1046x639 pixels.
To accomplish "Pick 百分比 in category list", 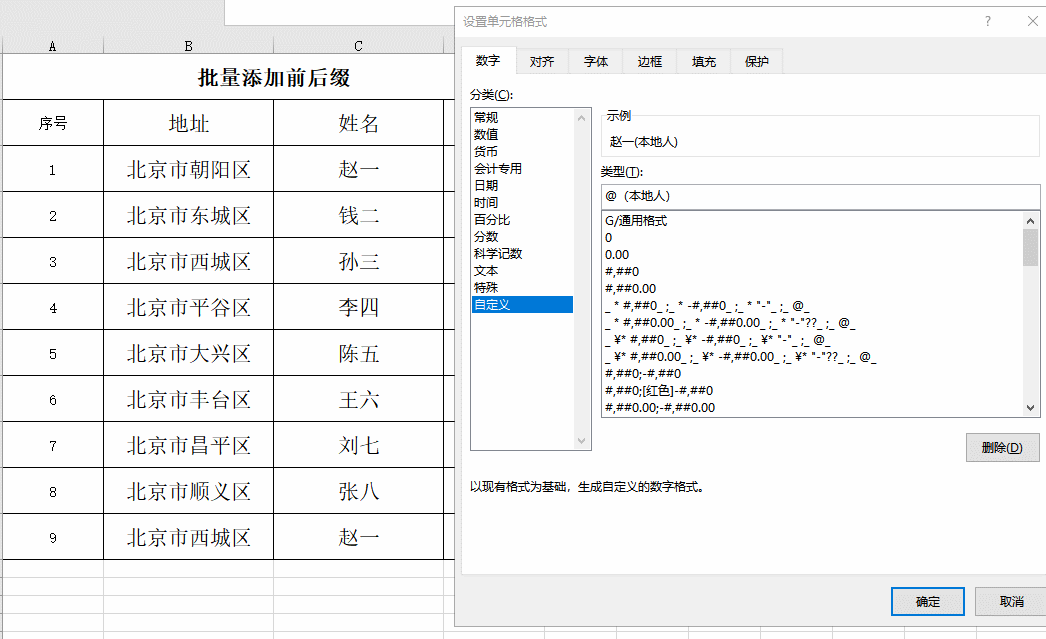I will click(522, 219).
